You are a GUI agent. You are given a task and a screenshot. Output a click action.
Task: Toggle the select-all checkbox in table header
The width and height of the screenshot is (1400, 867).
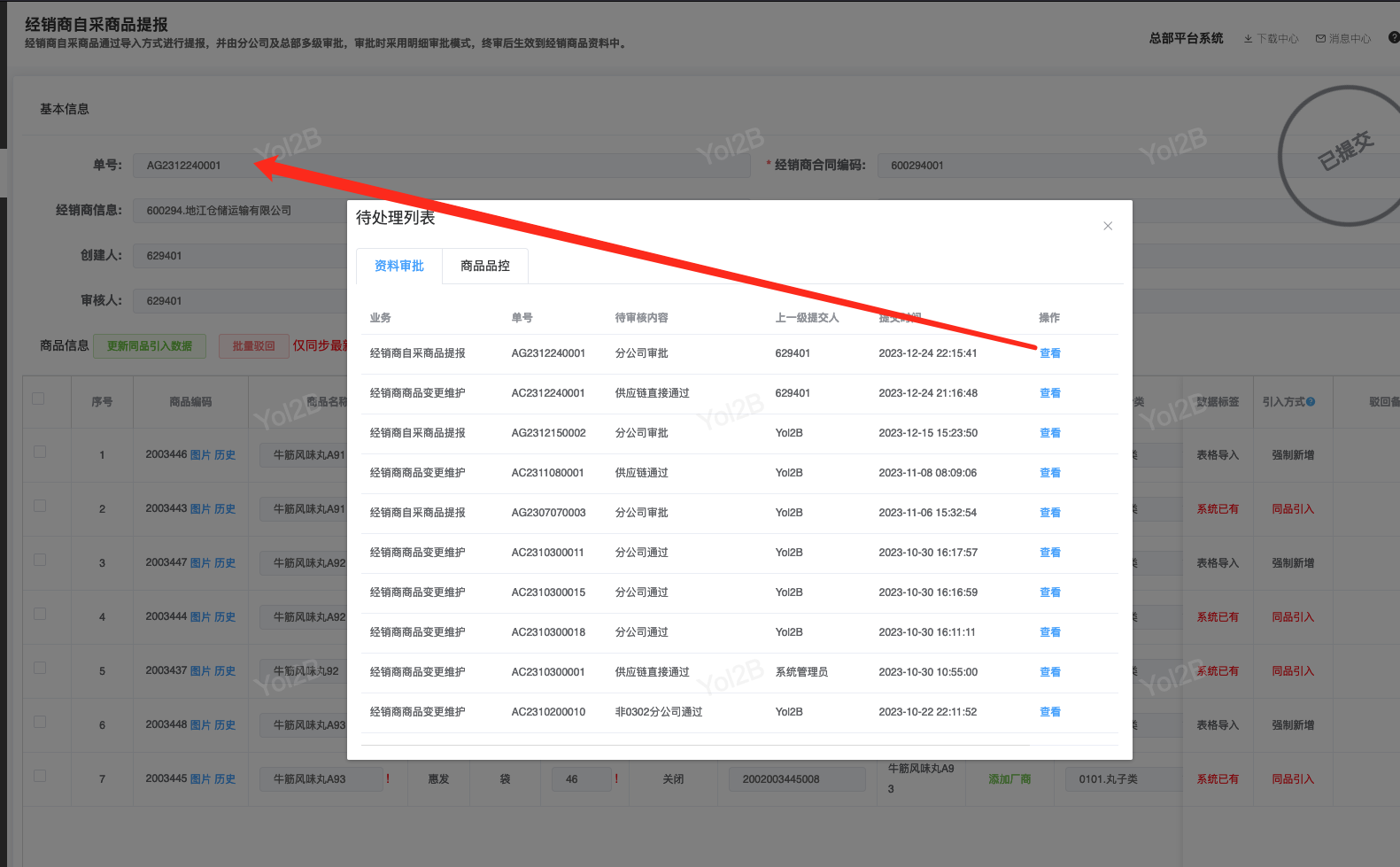(38, 399)
